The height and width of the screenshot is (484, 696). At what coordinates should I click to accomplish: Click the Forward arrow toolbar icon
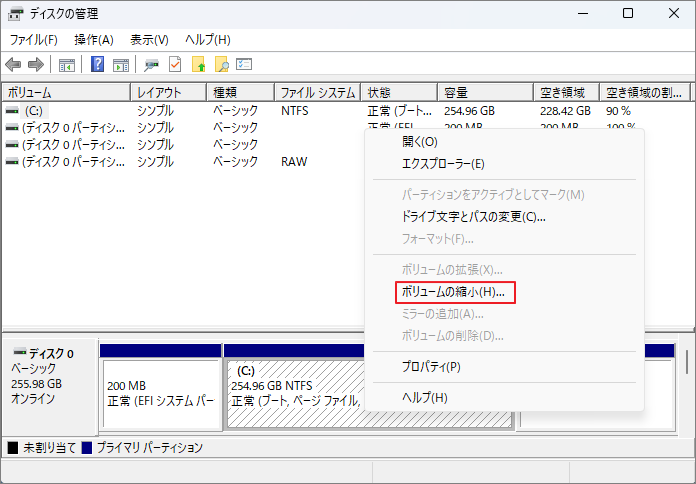coord(36,65)
